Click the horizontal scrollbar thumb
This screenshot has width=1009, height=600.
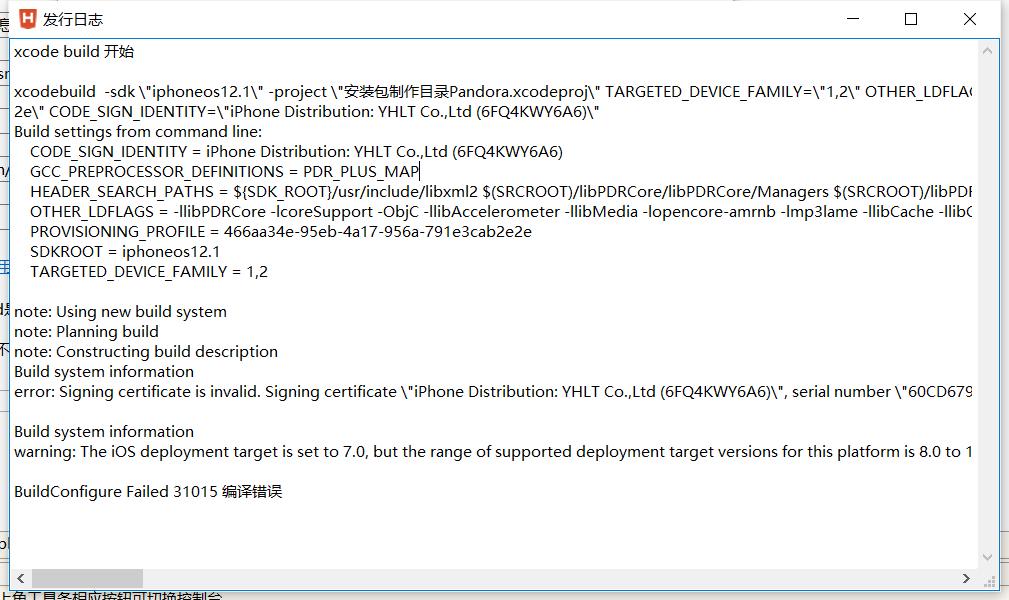click(x=88, y=578)
